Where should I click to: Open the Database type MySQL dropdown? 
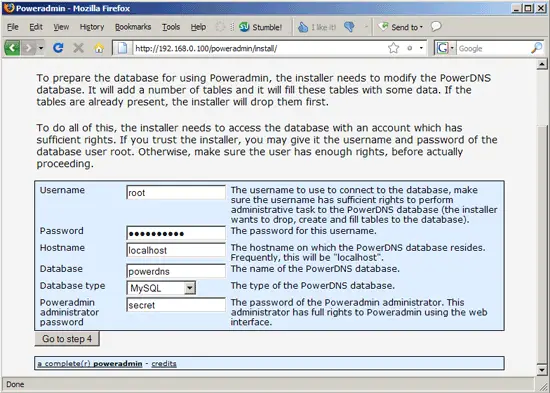[x=161, y=288]
